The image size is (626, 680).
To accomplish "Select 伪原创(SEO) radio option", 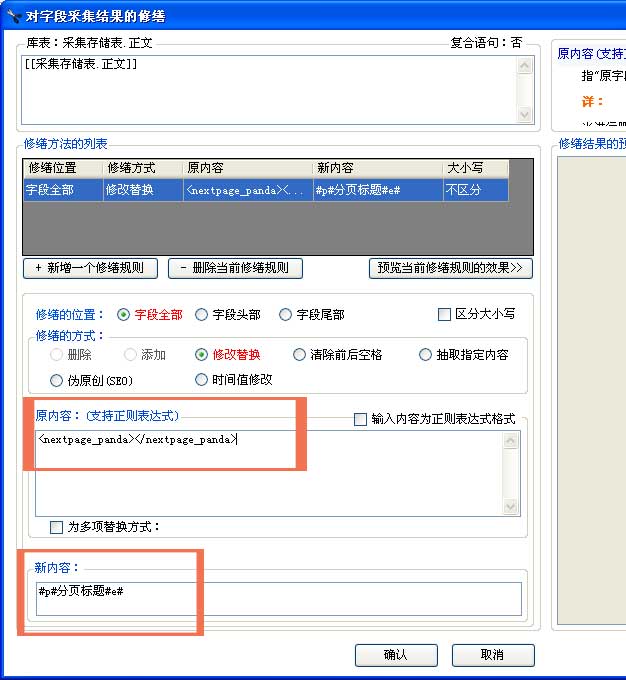I will click(57, 380).
